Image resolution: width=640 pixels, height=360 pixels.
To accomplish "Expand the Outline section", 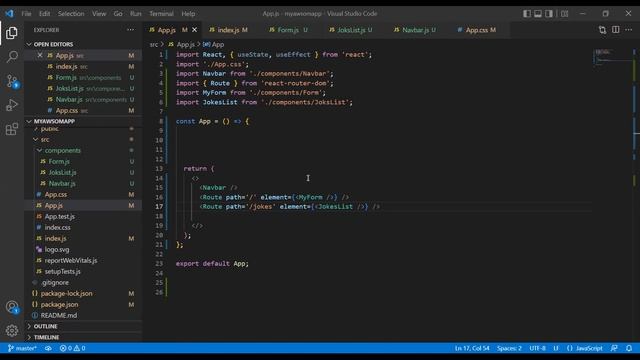I will [x=45, y=327].
